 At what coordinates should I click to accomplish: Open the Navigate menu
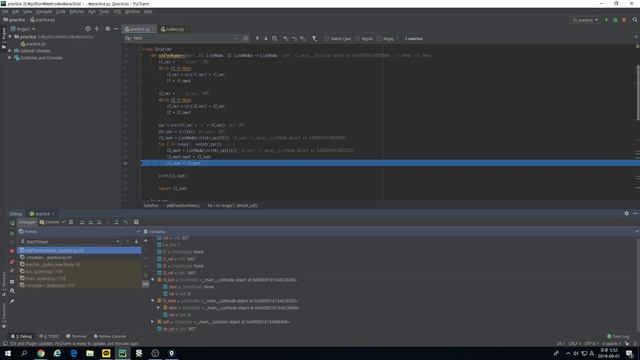tap(44, 12)
